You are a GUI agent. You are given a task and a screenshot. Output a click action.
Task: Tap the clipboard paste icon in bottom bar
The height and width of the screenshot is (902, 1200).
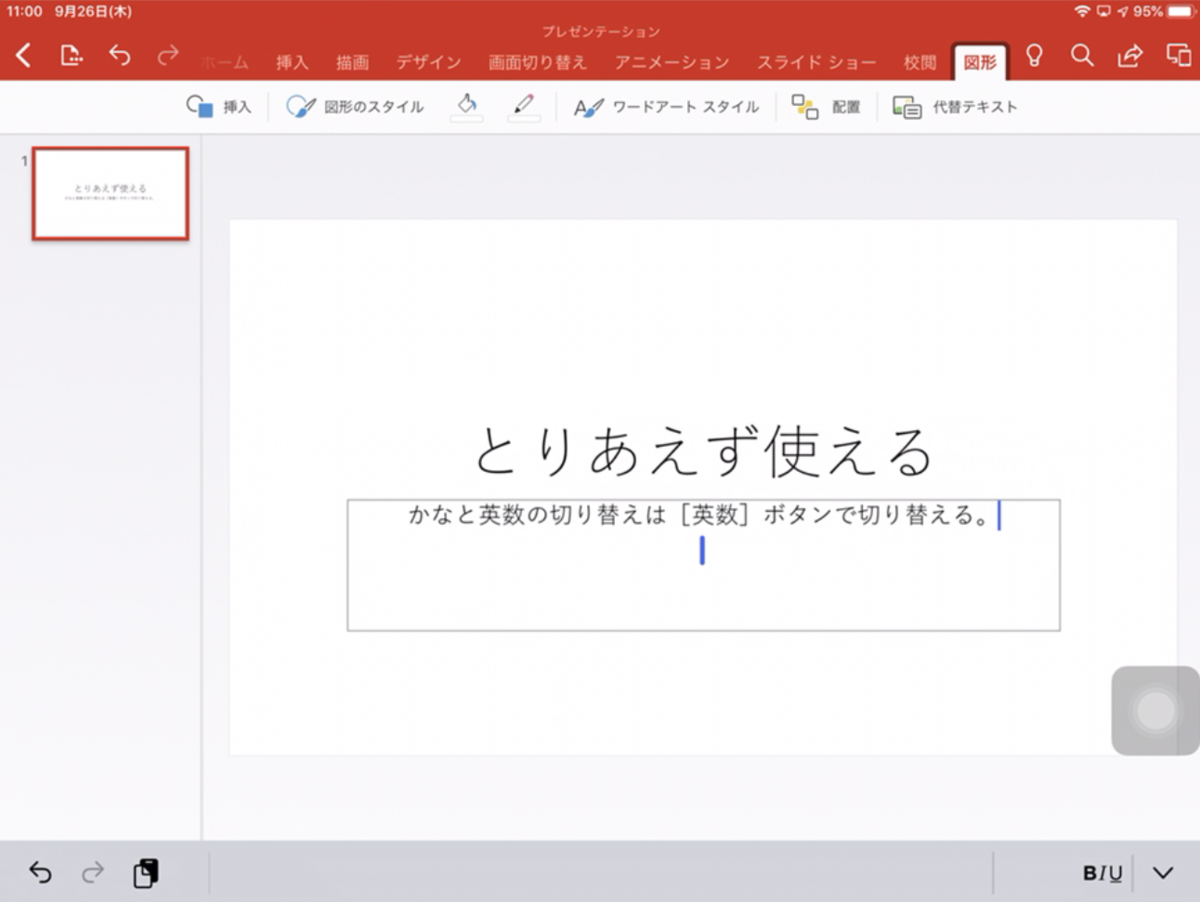(x=145, y=872)
